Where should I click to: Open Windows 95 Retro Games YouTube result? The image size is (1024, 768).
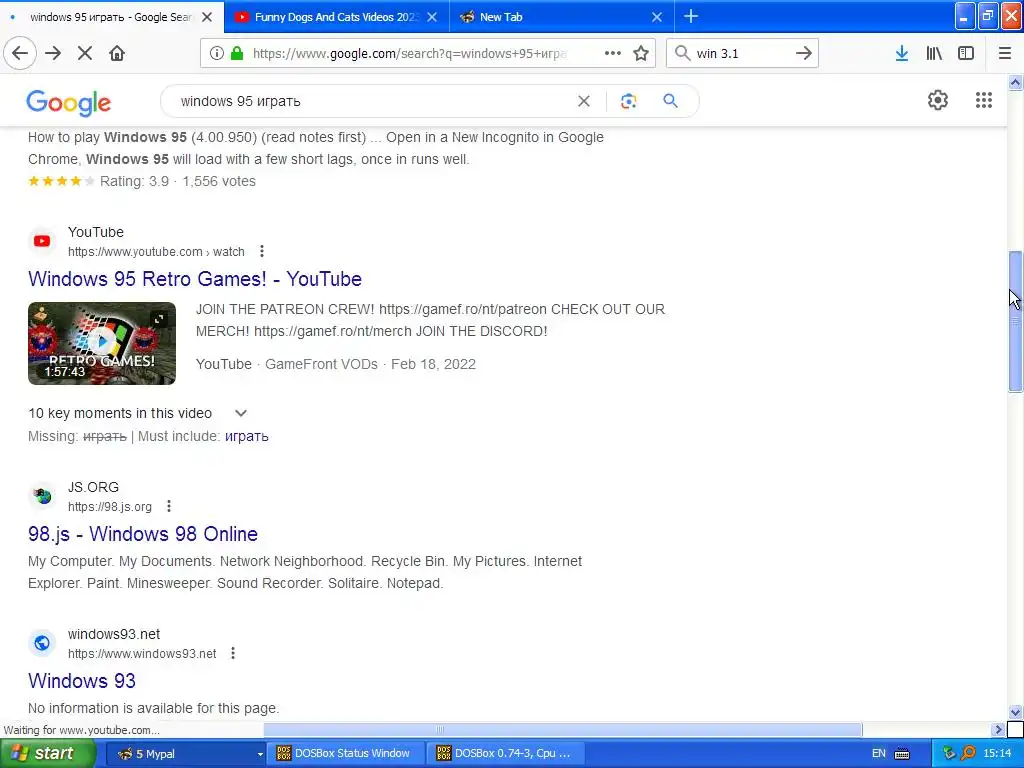(x=195, y=279)
